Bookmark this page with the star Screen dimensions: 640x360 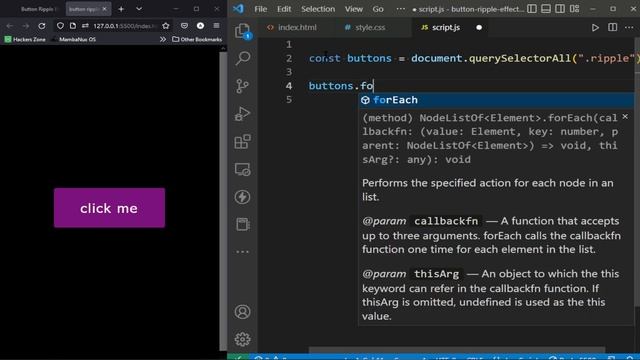click(166, 26)
